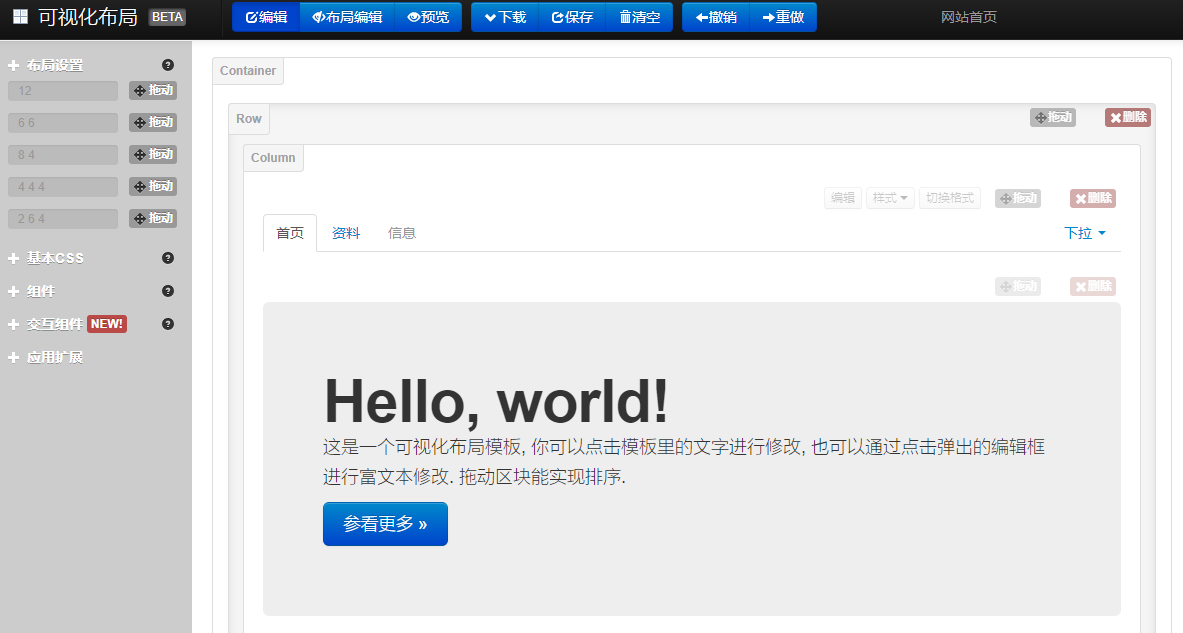The image size is (1183, 633).
Task: Click the help icon next to 布局设置
Action: pos(168,65)
